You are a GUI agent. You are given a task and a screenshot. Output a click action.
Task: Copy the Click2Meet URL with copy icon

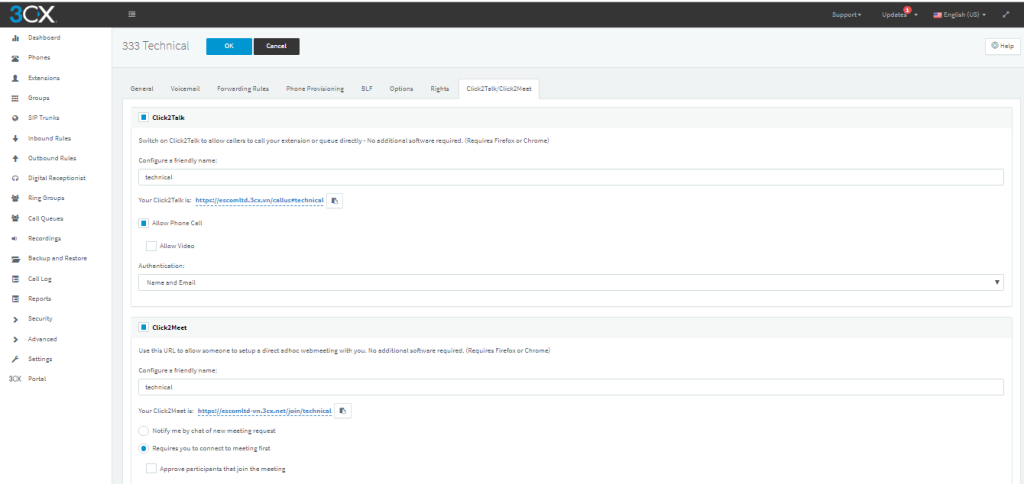343,411
